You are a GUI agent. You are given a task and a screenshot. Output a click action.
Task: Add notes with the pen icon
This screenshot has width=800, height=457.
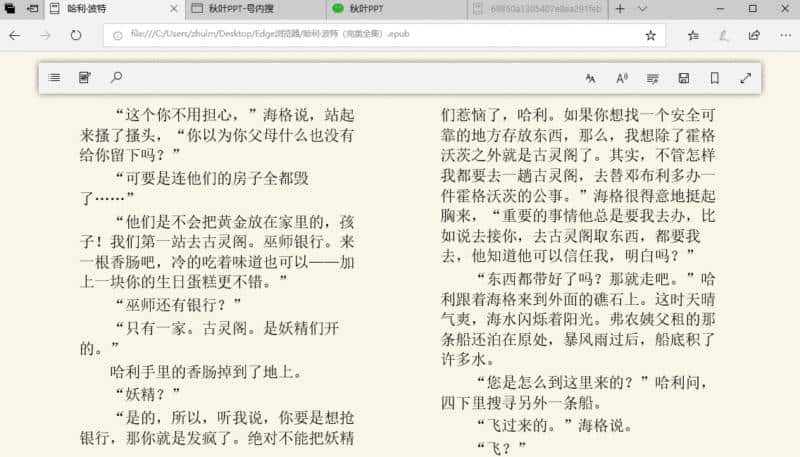point(723,35)
